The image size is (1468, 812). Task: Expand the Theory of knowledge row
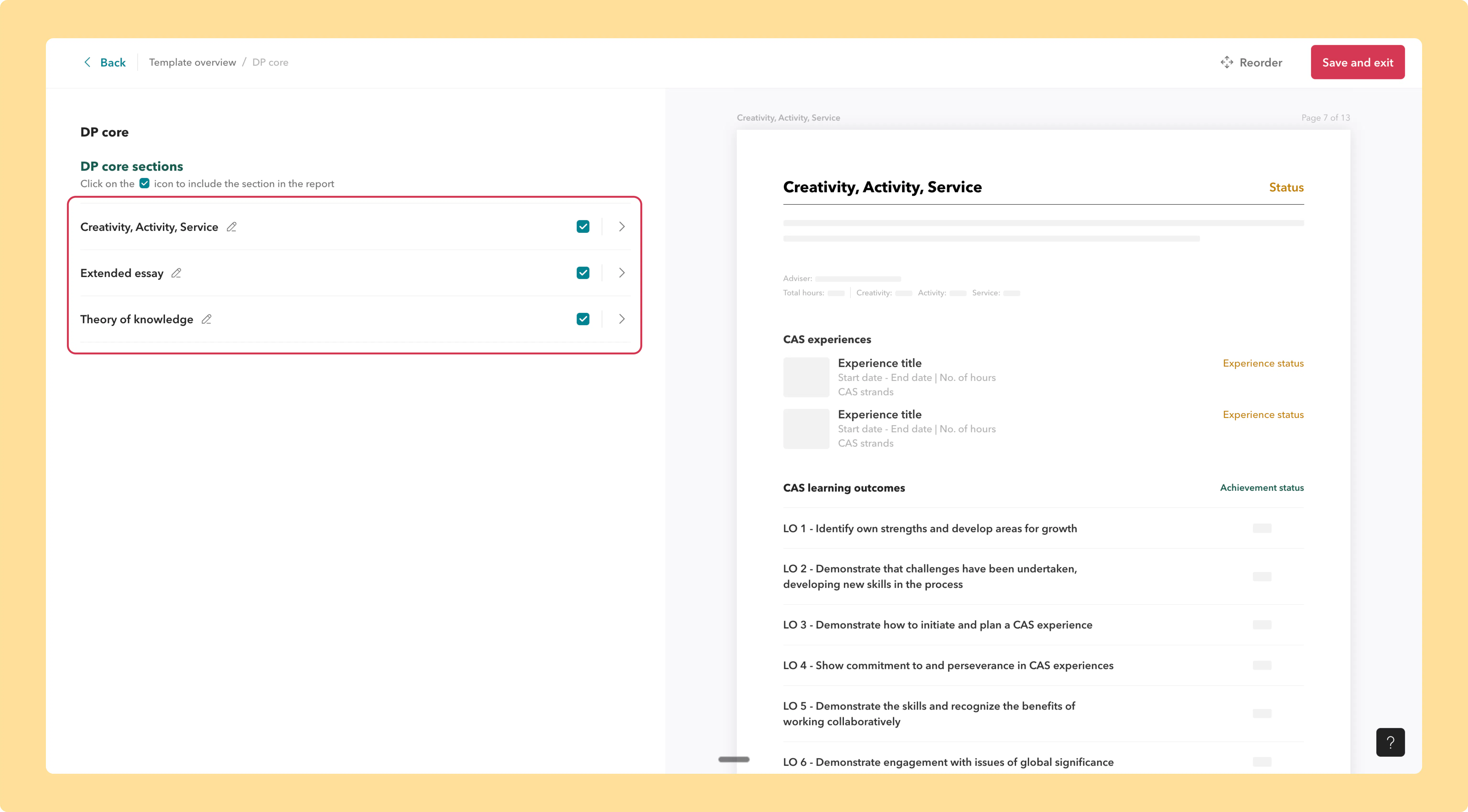622,319
